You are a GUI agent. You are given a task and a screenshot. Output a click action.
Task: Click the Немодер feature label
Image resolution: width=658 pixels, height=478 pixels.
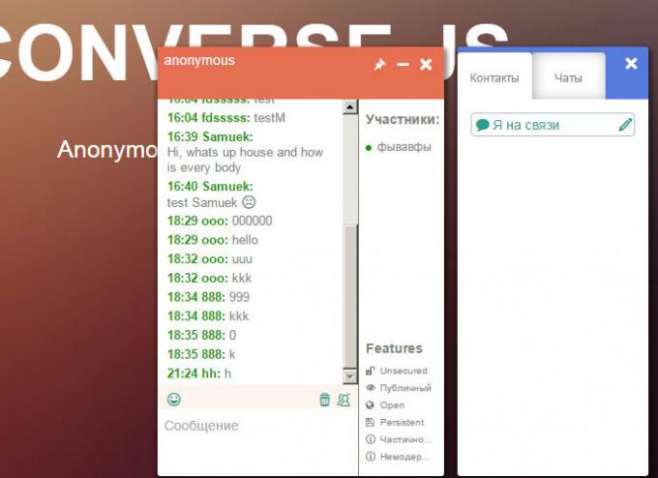[x=405, y=457]
